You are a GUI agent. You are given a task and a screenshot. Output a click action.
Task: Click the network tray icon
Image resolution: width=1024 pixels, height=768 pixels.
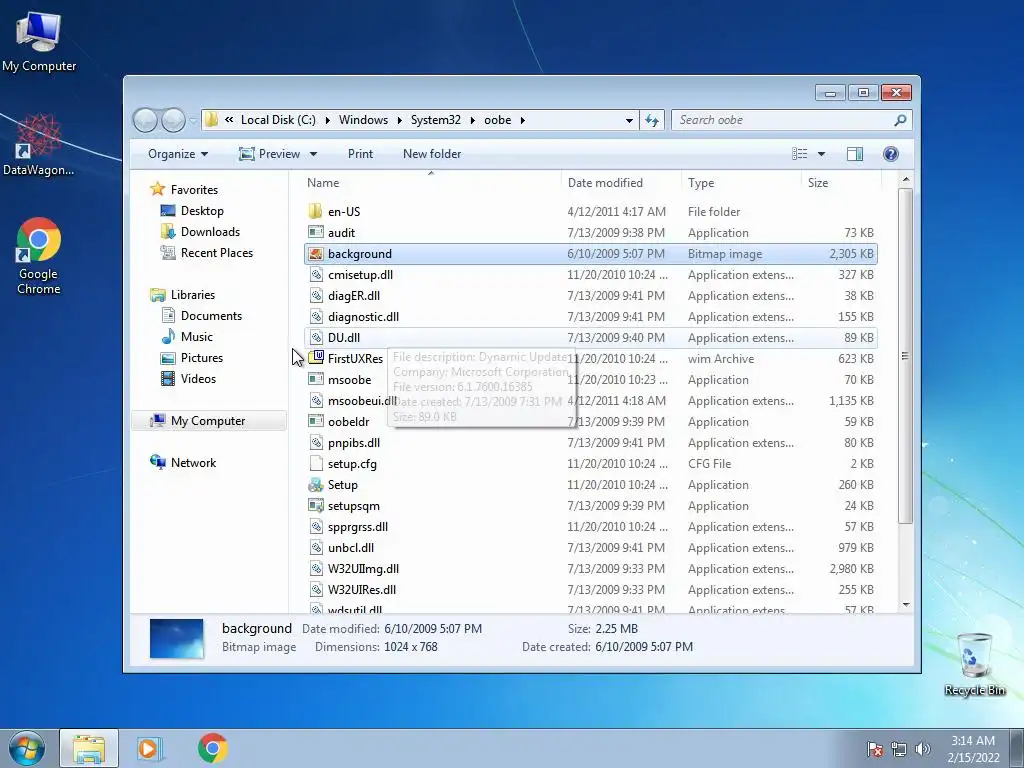[x=899, y=749]
